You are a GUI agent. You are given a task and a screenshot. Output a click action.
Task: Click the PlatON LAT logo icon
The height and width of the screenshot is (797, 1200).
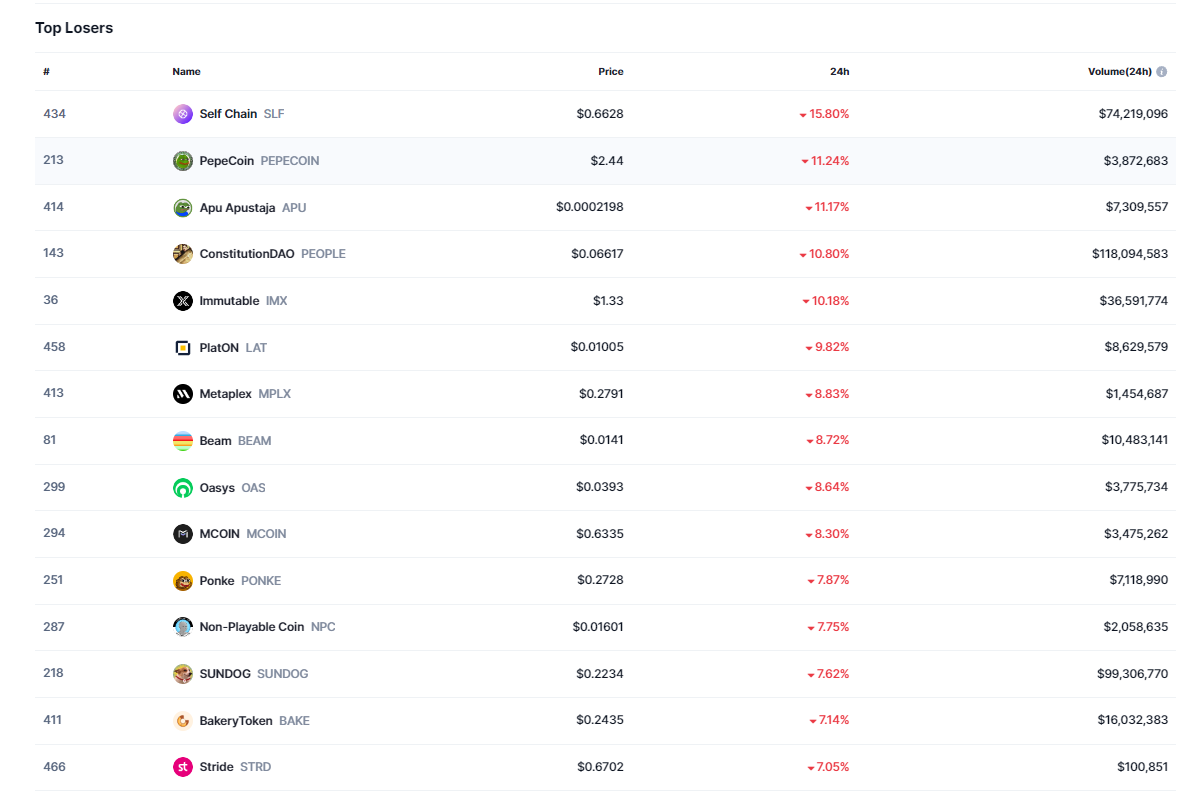tap(182, 348)
